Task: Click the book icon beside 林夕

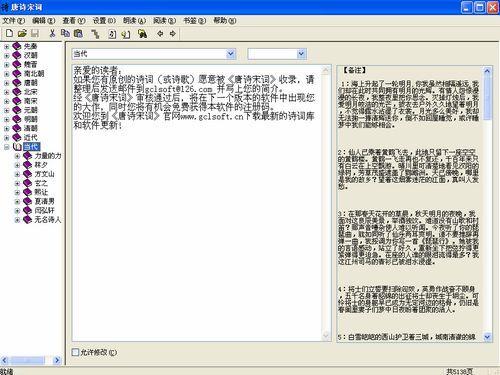Action: pyautogui.click(x=27, y=165)
